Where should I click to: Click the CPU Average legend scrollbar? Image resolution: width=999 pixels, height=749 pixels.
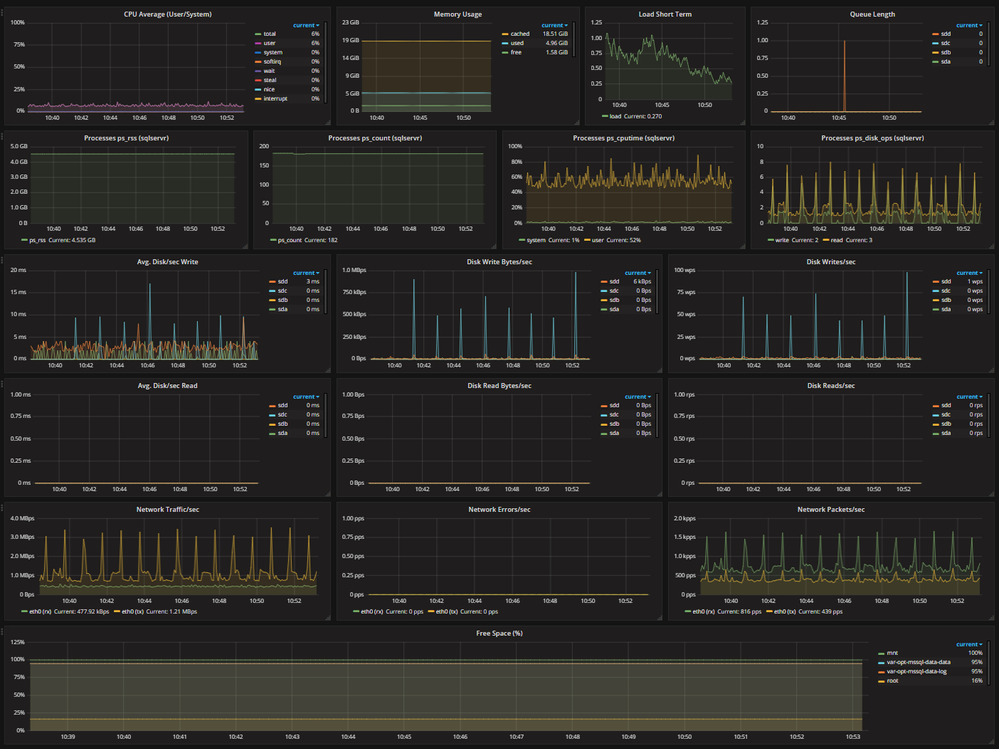(x=326, y=62)
